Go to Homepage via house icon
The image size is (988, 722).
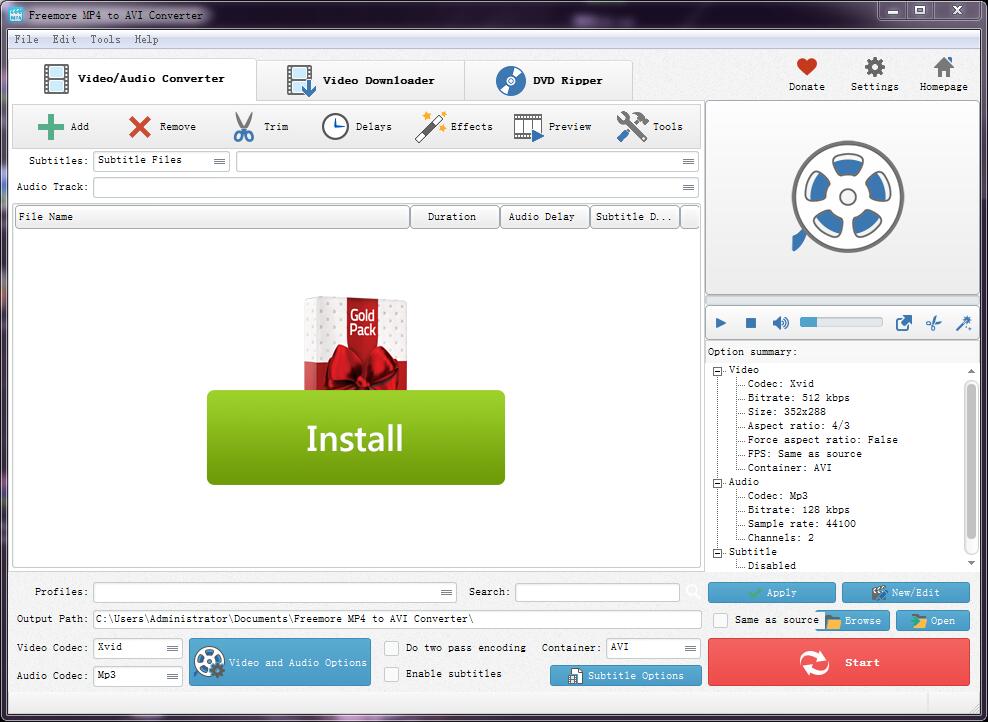pos(943,68)
